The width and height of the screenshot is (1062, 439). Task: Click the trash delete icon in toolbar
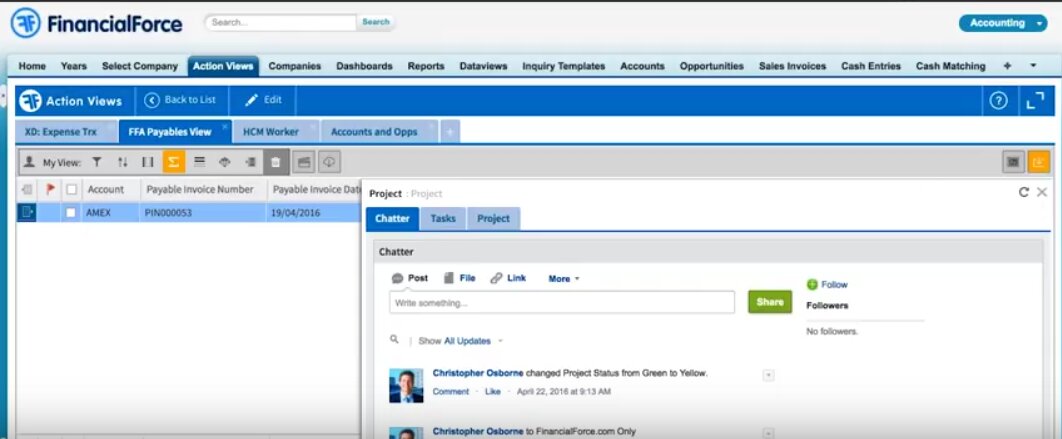click(x=277, y=161)
